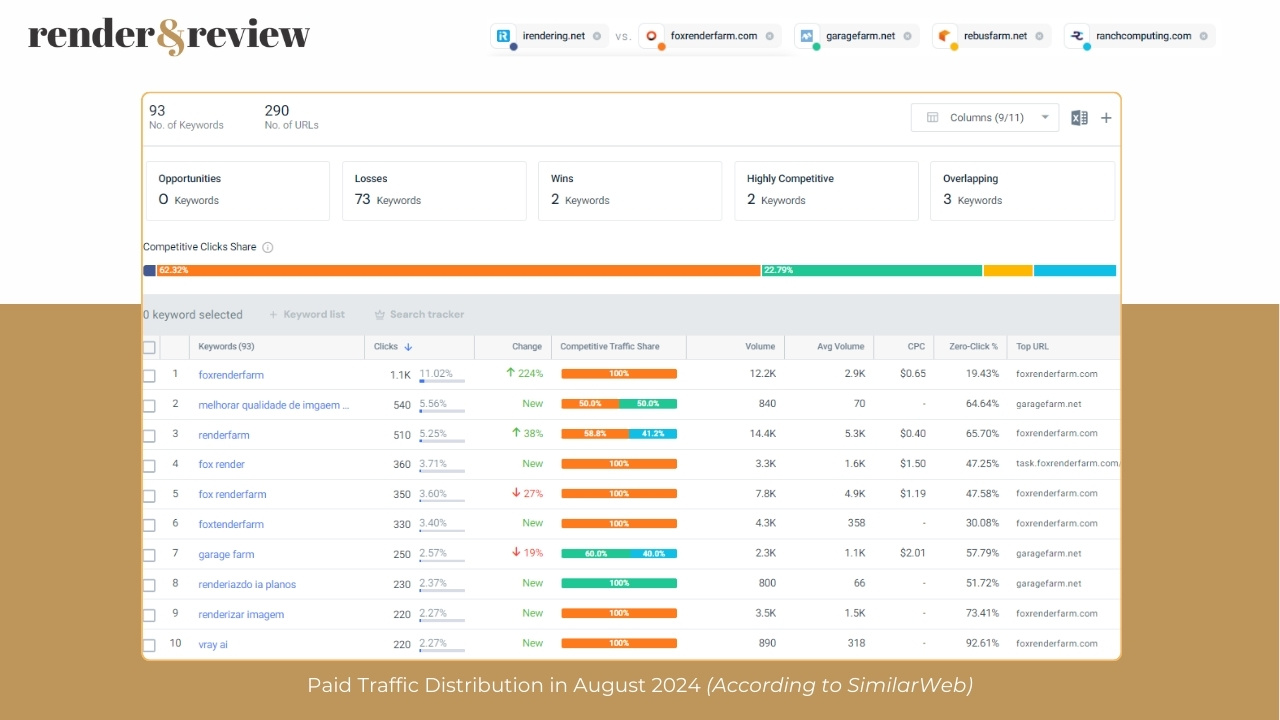
Task: Check the foxtenderfarm row checkbox
Action: coord(149,524)
